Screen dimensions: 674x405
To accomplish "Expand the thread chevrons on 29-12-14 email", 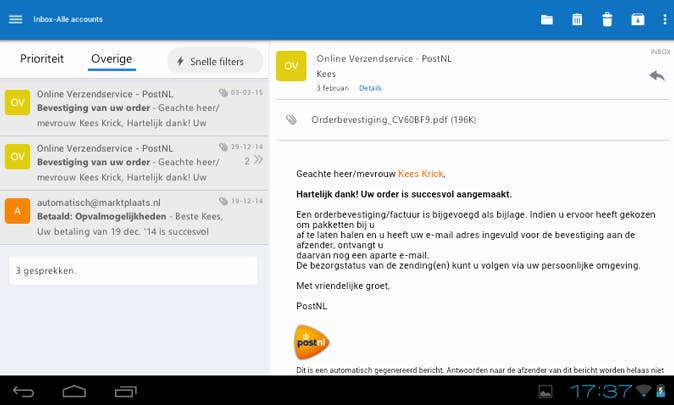I will tap(258, 160).
